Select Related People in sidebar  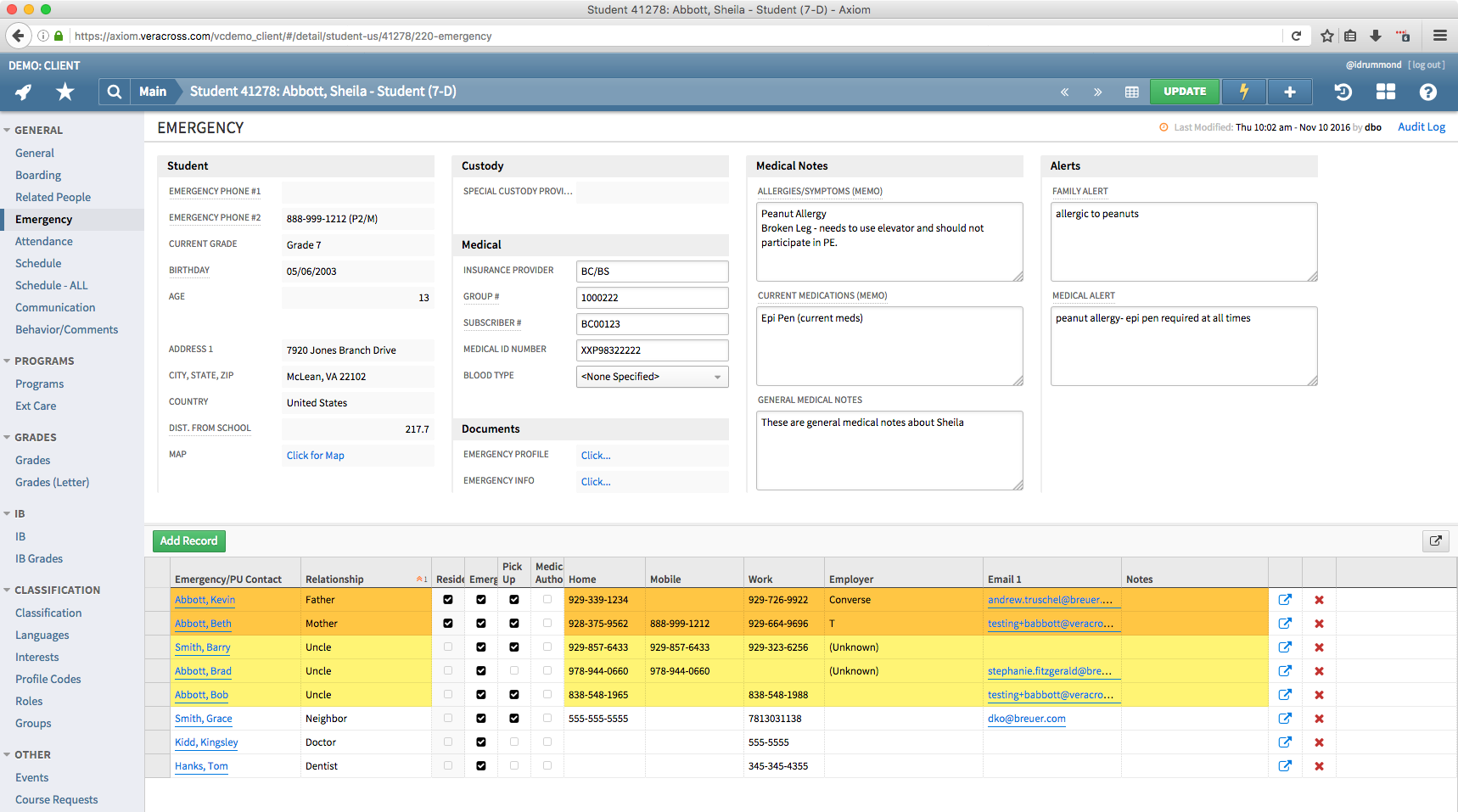point(53,198)
